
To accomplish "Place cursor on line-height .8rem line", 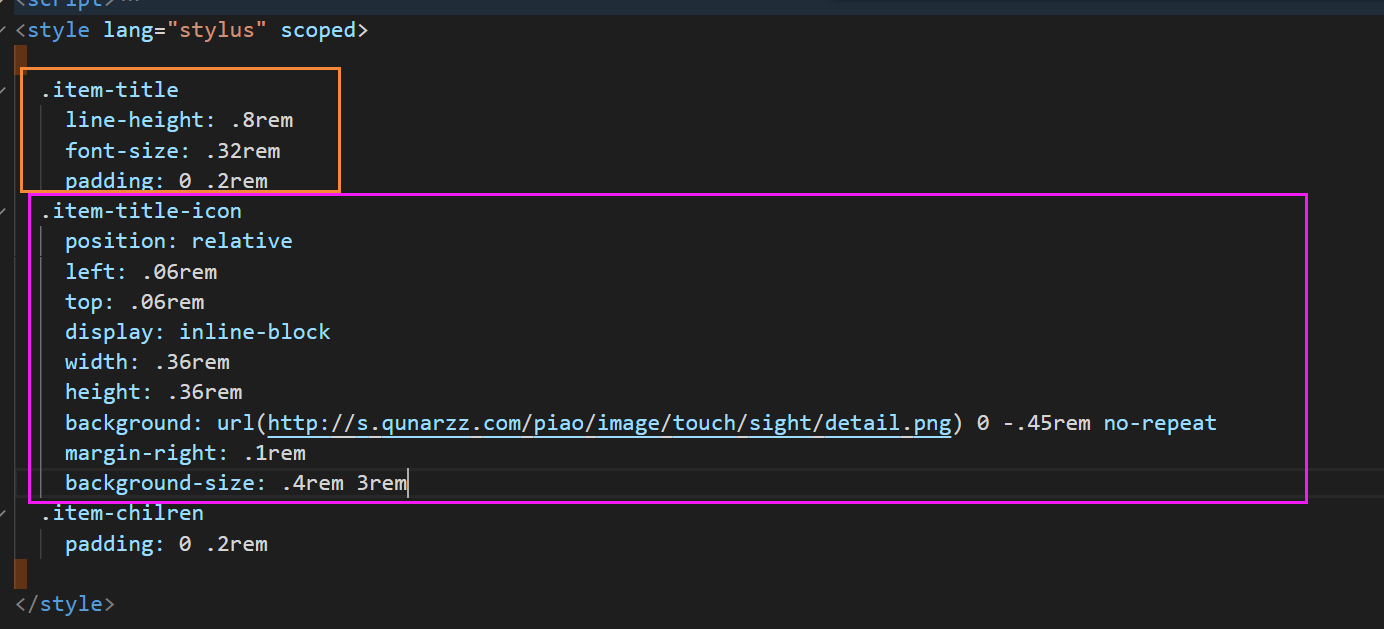I will [179, 120].
